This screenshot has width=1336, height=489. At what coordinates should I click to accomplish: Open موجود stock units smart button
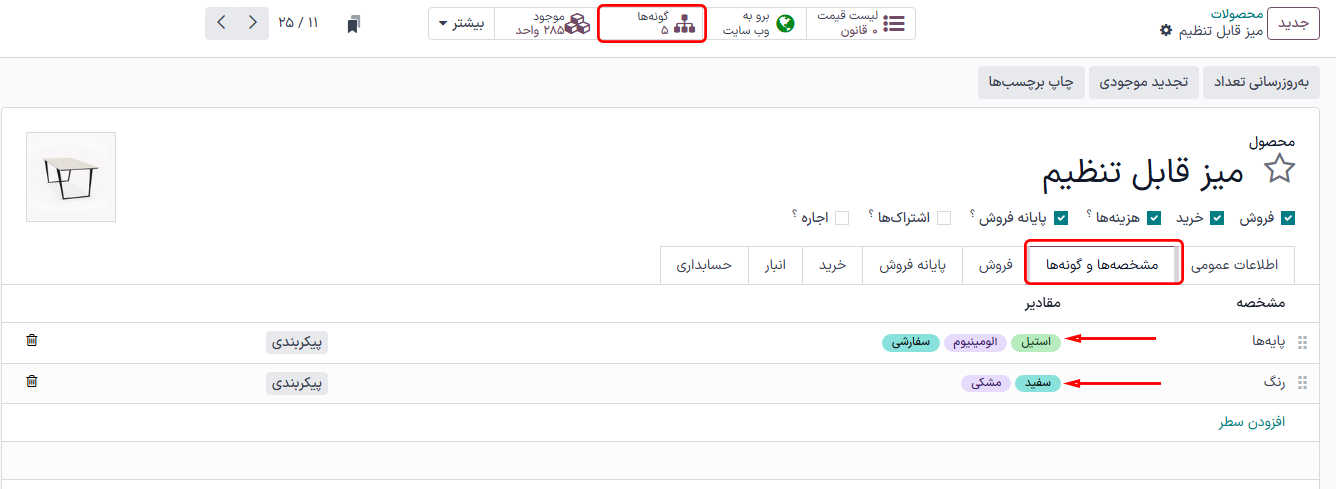click(552, 24)
